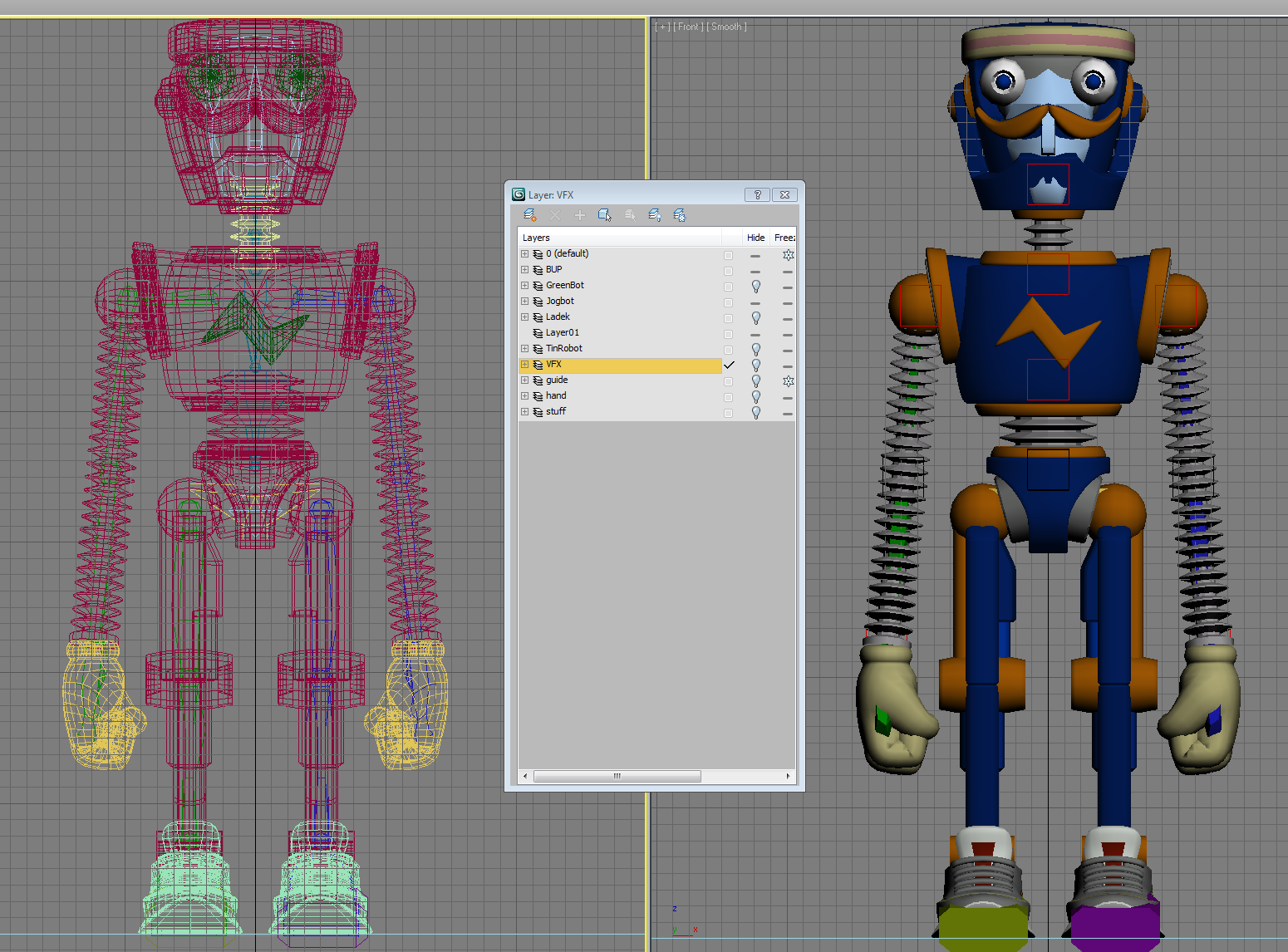Click the Layers column header
1288x952 pixels.
pos(620,238)
